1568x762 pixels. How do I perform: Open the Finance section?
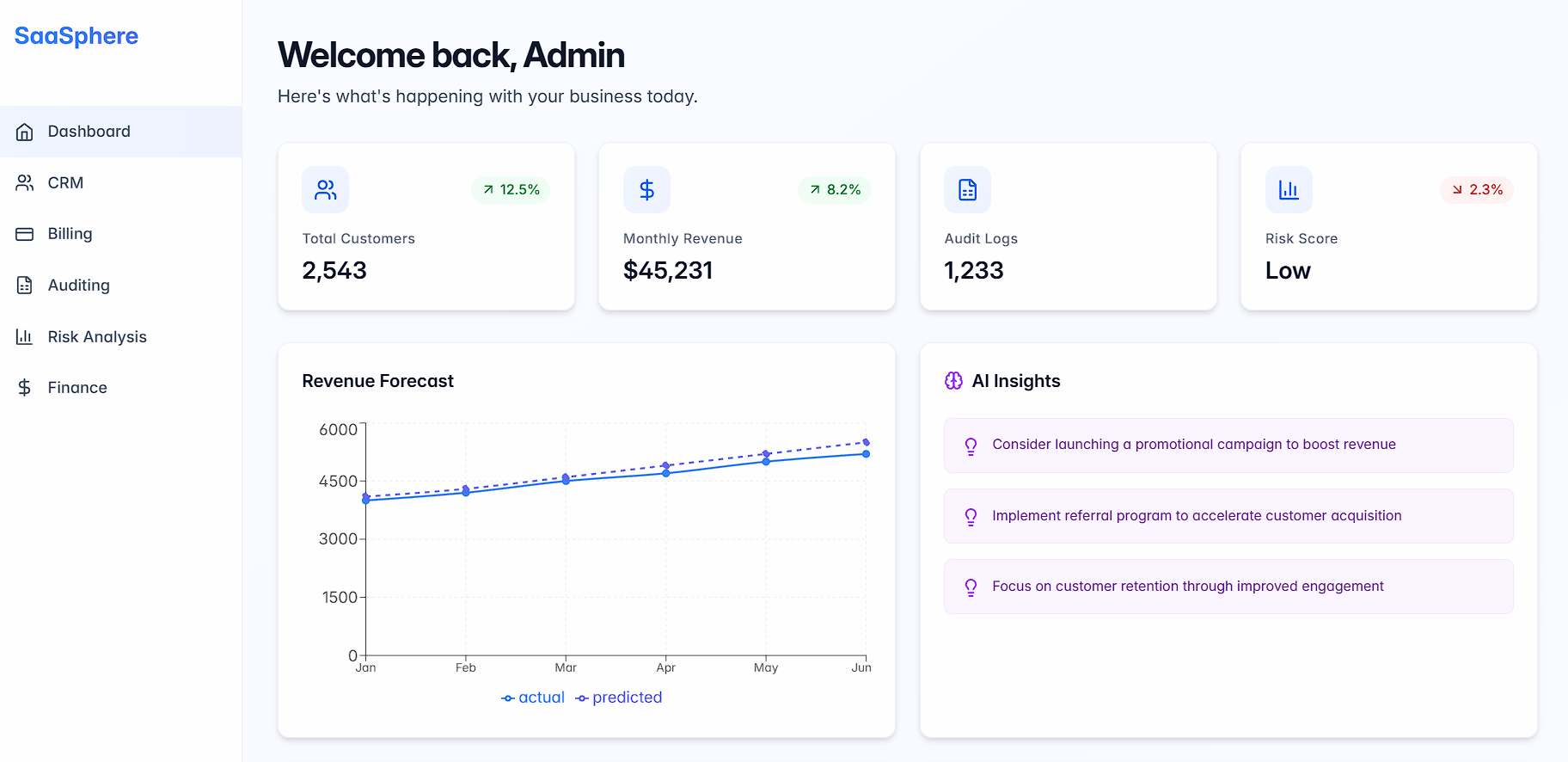120,388
